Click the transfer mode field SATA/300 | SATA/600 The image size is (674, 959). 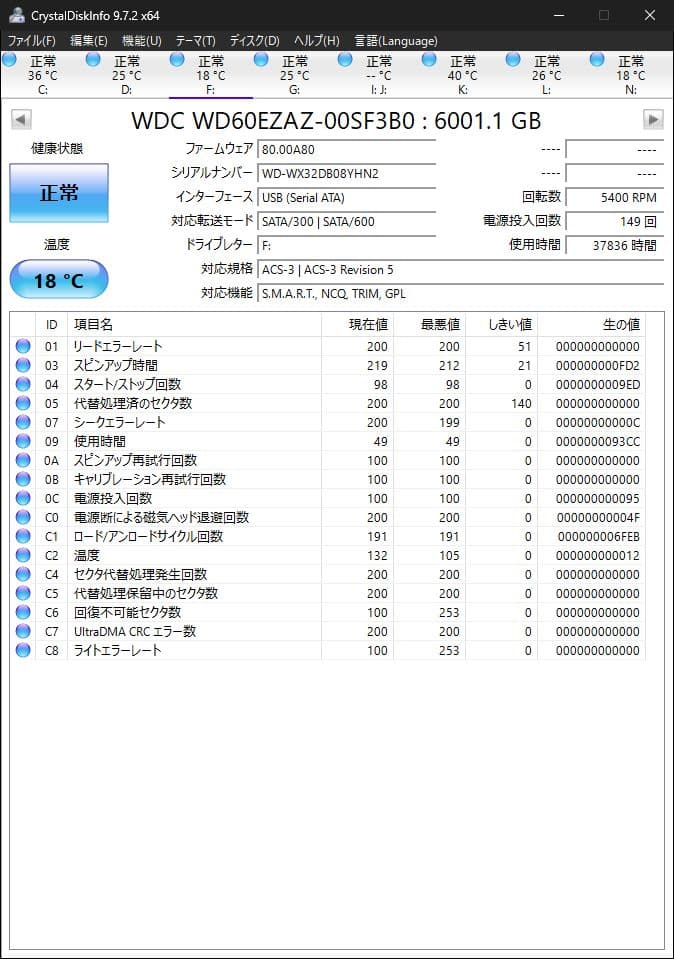pyautogui.click(x=347, y=221)
